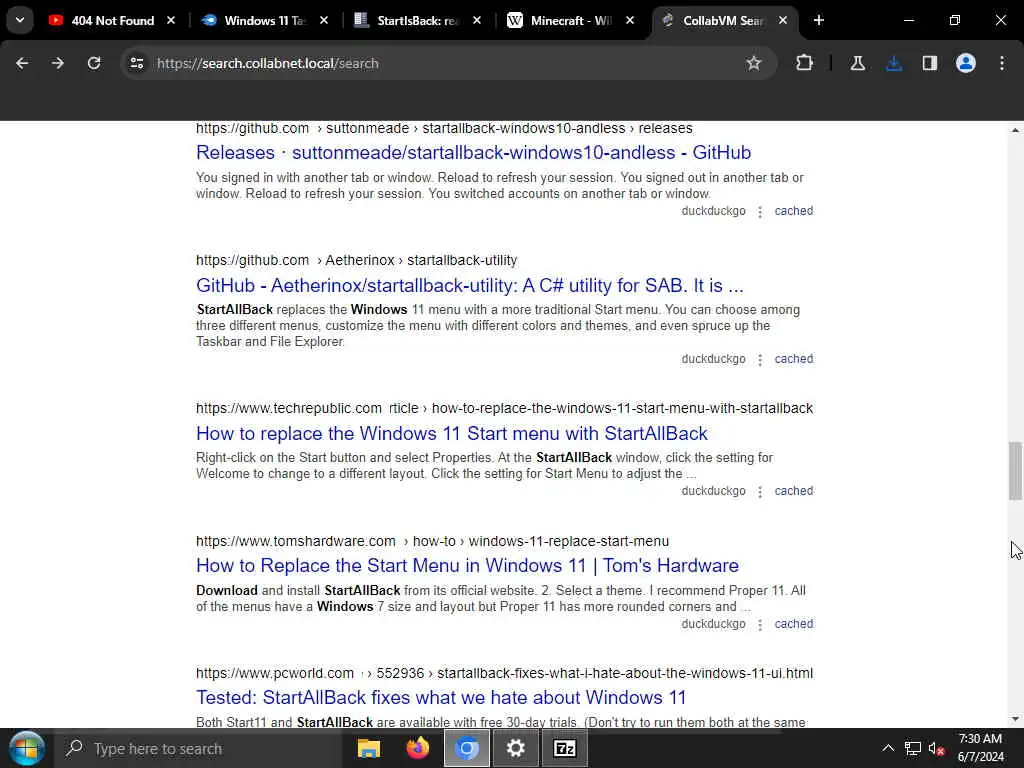Screen dimensions: 1024x768
Task: View site information icon in address bar
Action: [136, 63]
